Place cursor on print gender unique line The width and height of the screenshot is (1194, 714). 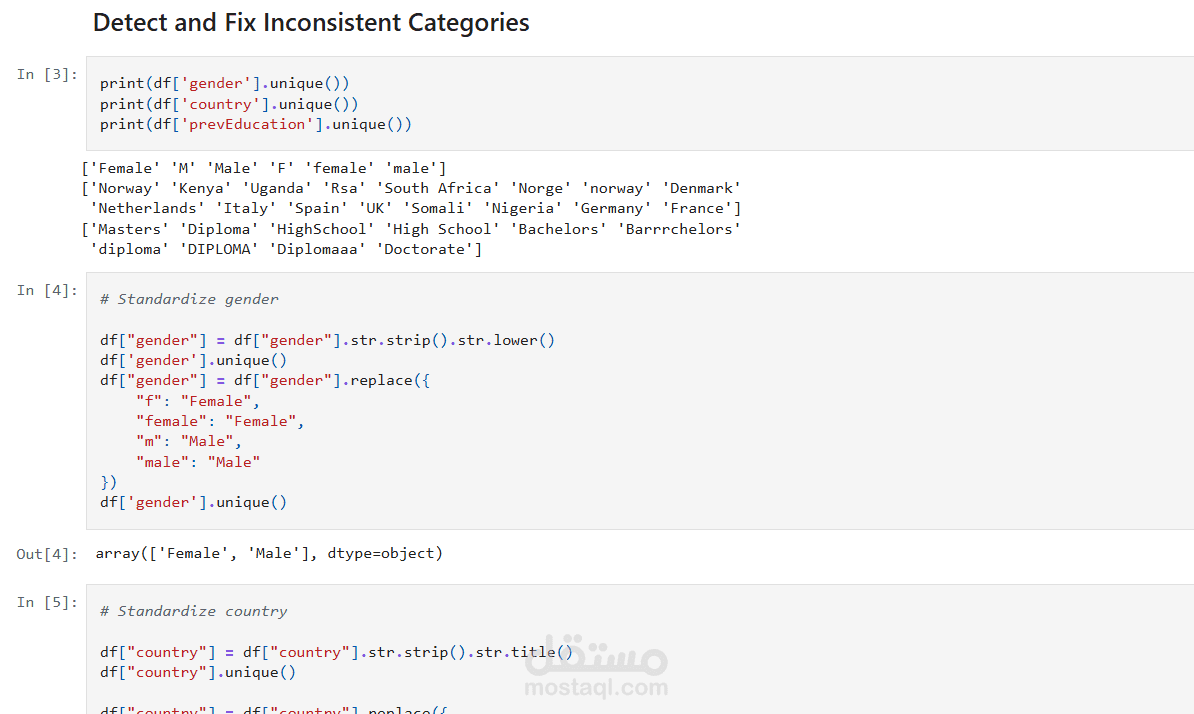(x=224, y=84)
